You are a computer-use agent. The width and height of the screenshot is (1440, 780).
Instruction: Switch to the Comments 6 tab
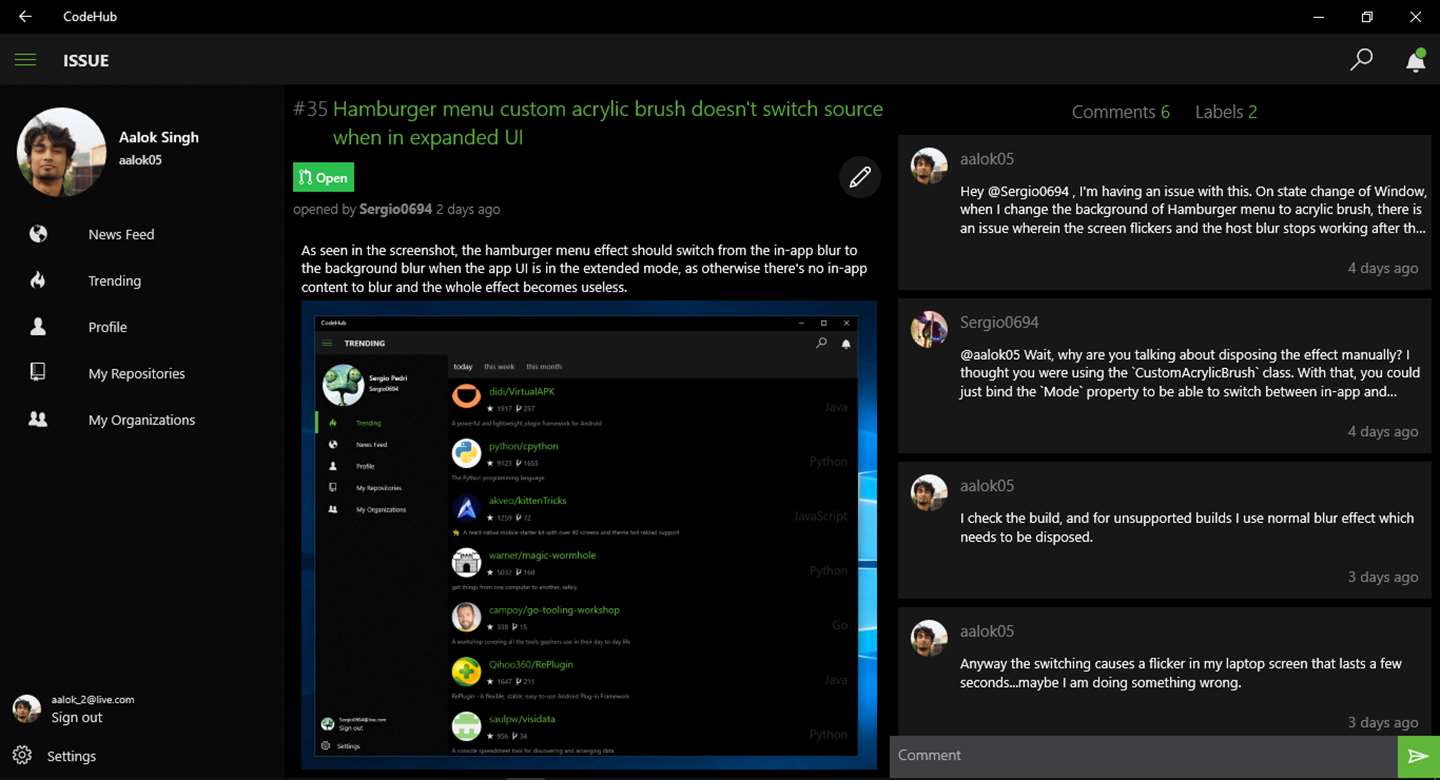click(1120, 112)
